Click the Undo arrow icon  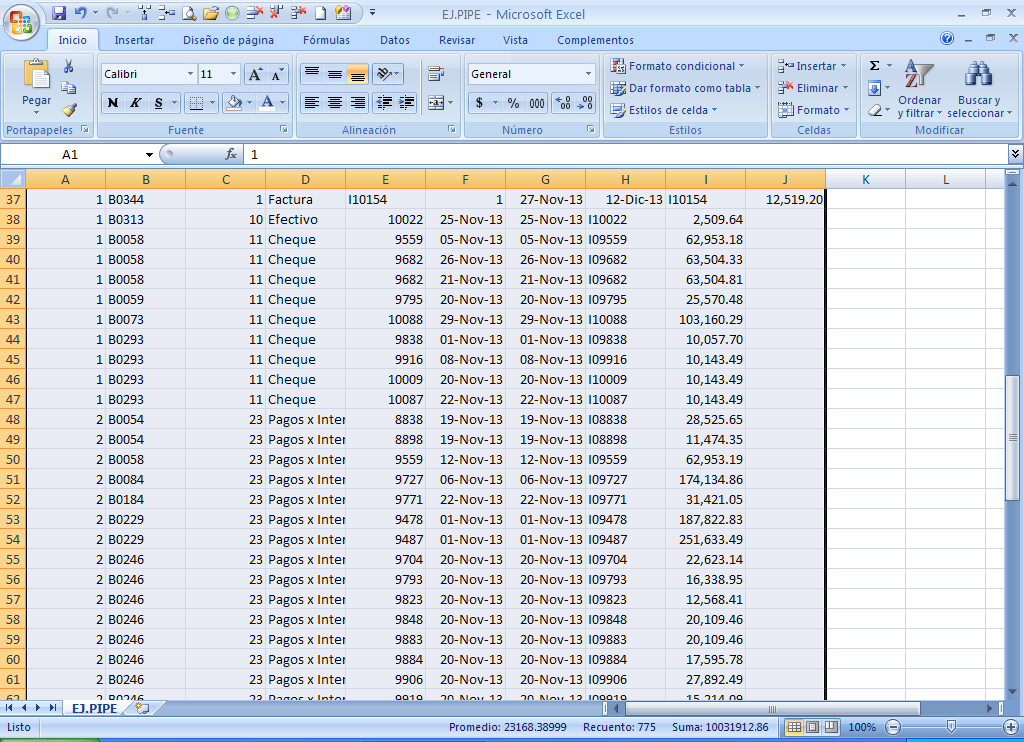coord(81,12)
